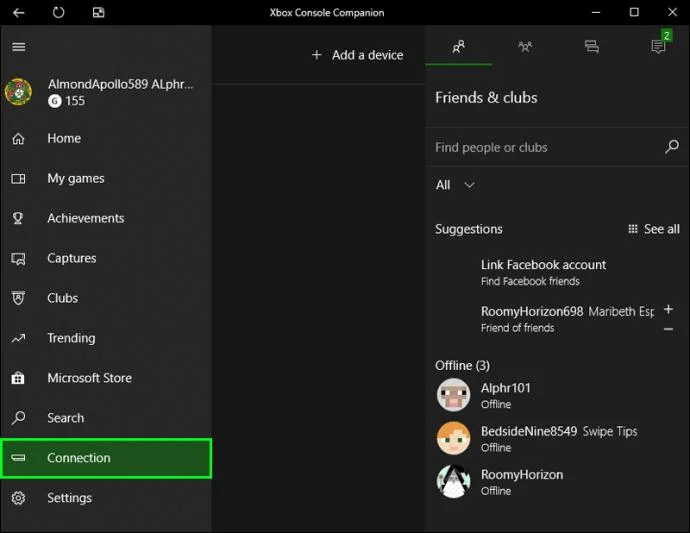Open the AlmondApollo589 profile picture
This screenshot has height=533, width=690.
[x=18, y=92]
